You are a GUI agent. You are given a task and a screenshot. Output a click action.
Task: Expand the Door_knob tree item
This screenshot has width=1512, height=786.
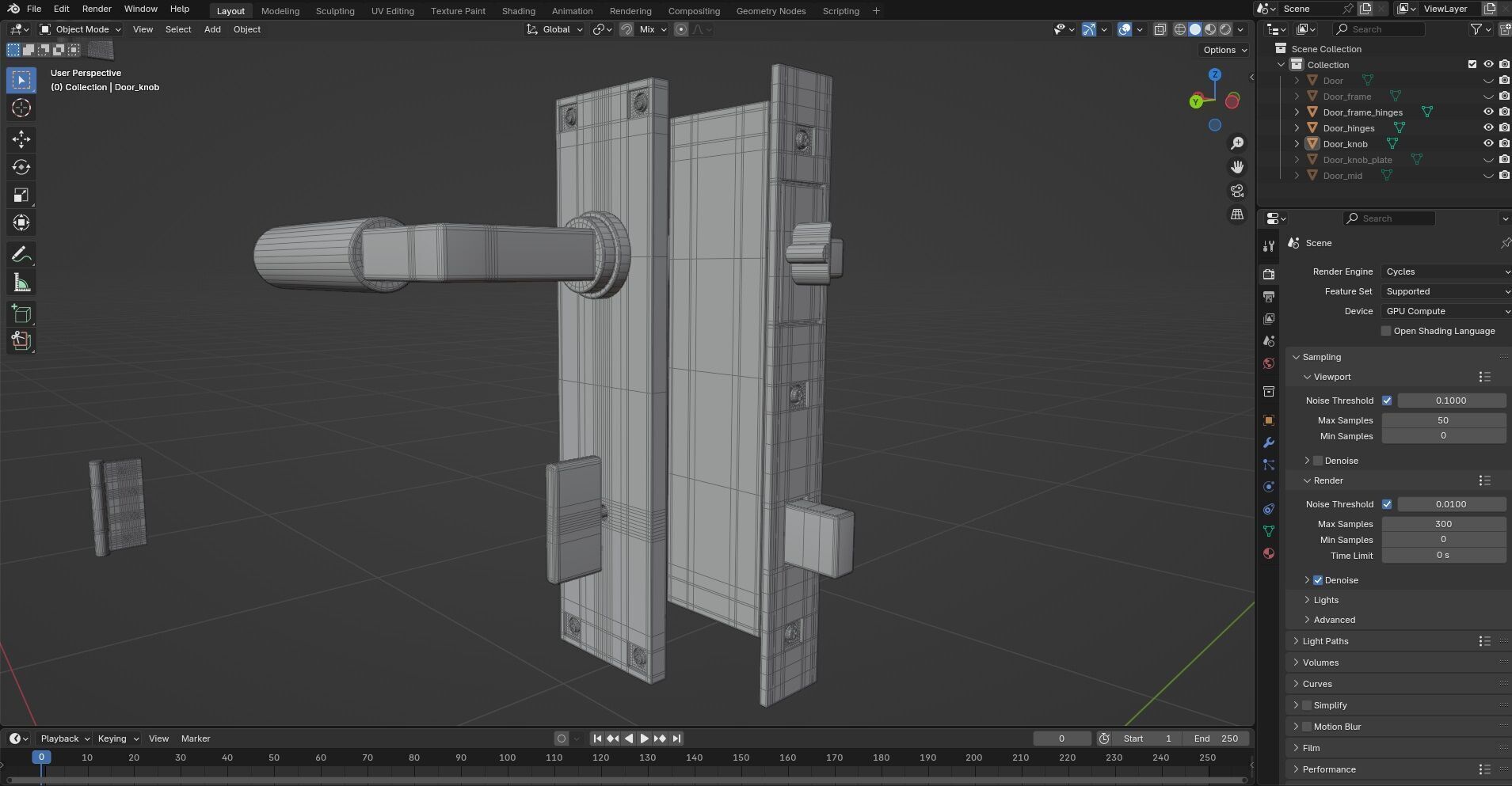1297,144
